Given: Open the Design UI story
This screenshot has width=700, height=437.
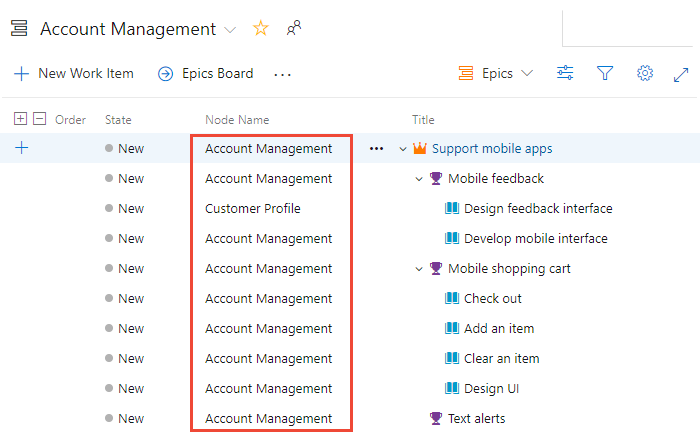Looking at the screenshot, I should (x=492, y=389).
